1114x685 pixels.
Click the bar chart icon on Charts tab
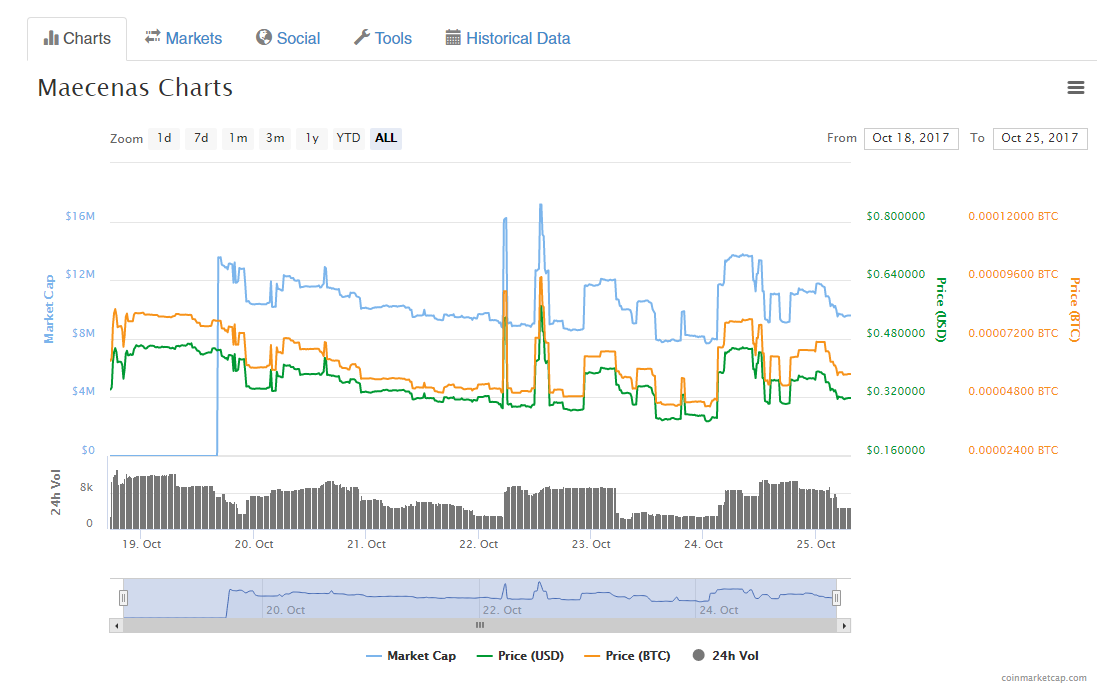click(51, 38)
